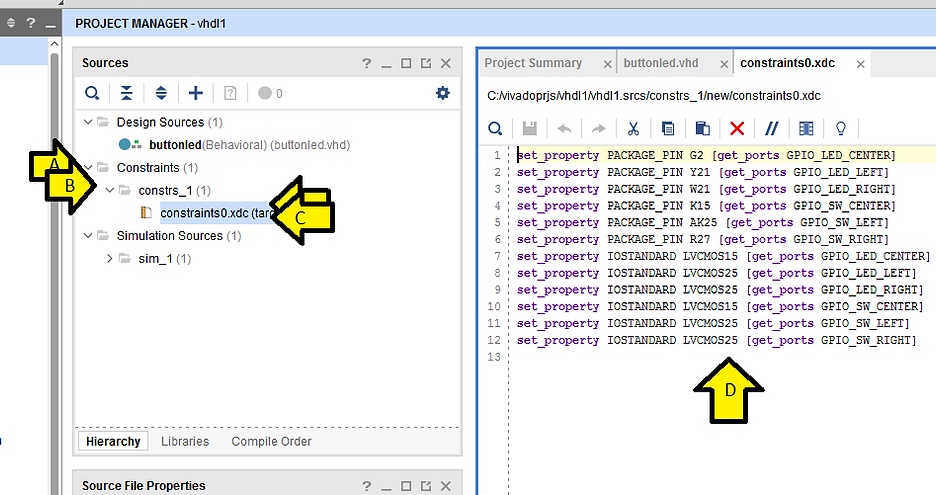Maximize the Sources panel
The width and height of the screenshot is (936, 495).
pyautogui.click(x=406, y=63)
